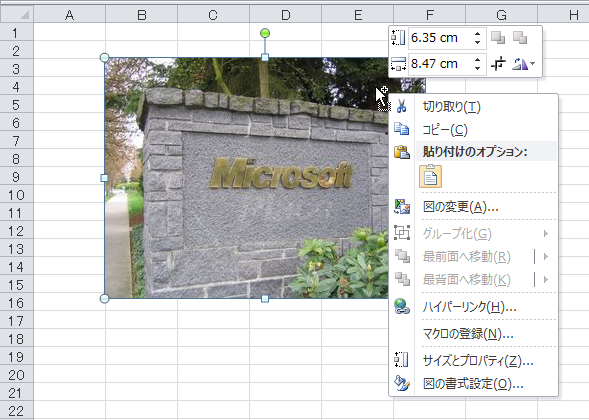Click the crop tool icon
The width and height of the screenshot is (589, 420).
pyautogui.click(x=498, y=64)
